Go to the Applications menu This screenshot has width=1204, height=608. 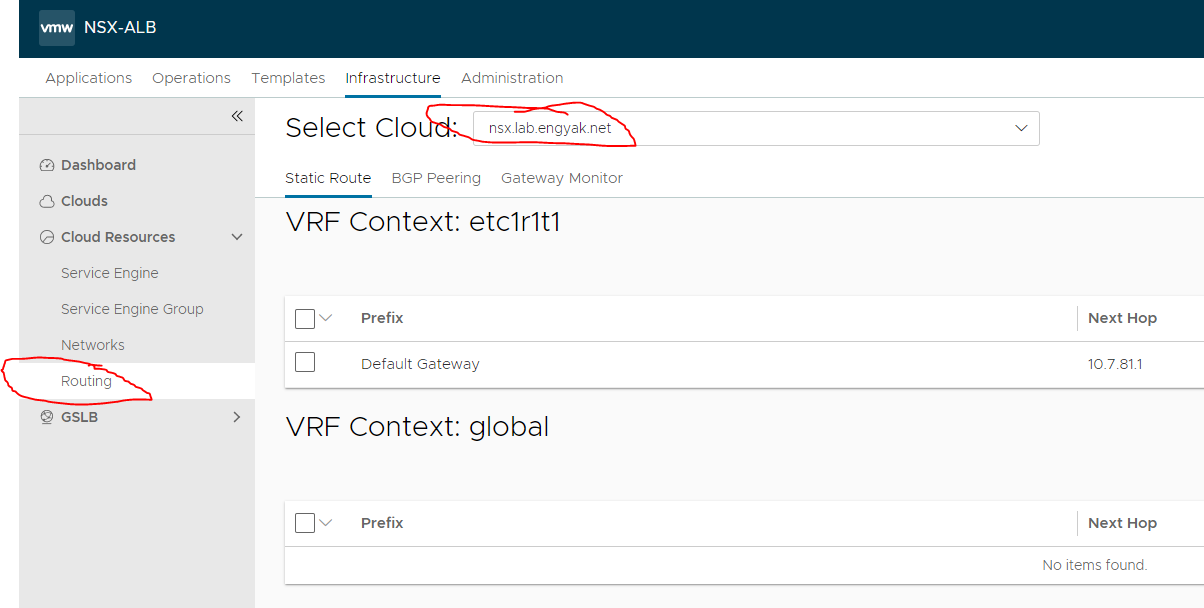point(88,78)
